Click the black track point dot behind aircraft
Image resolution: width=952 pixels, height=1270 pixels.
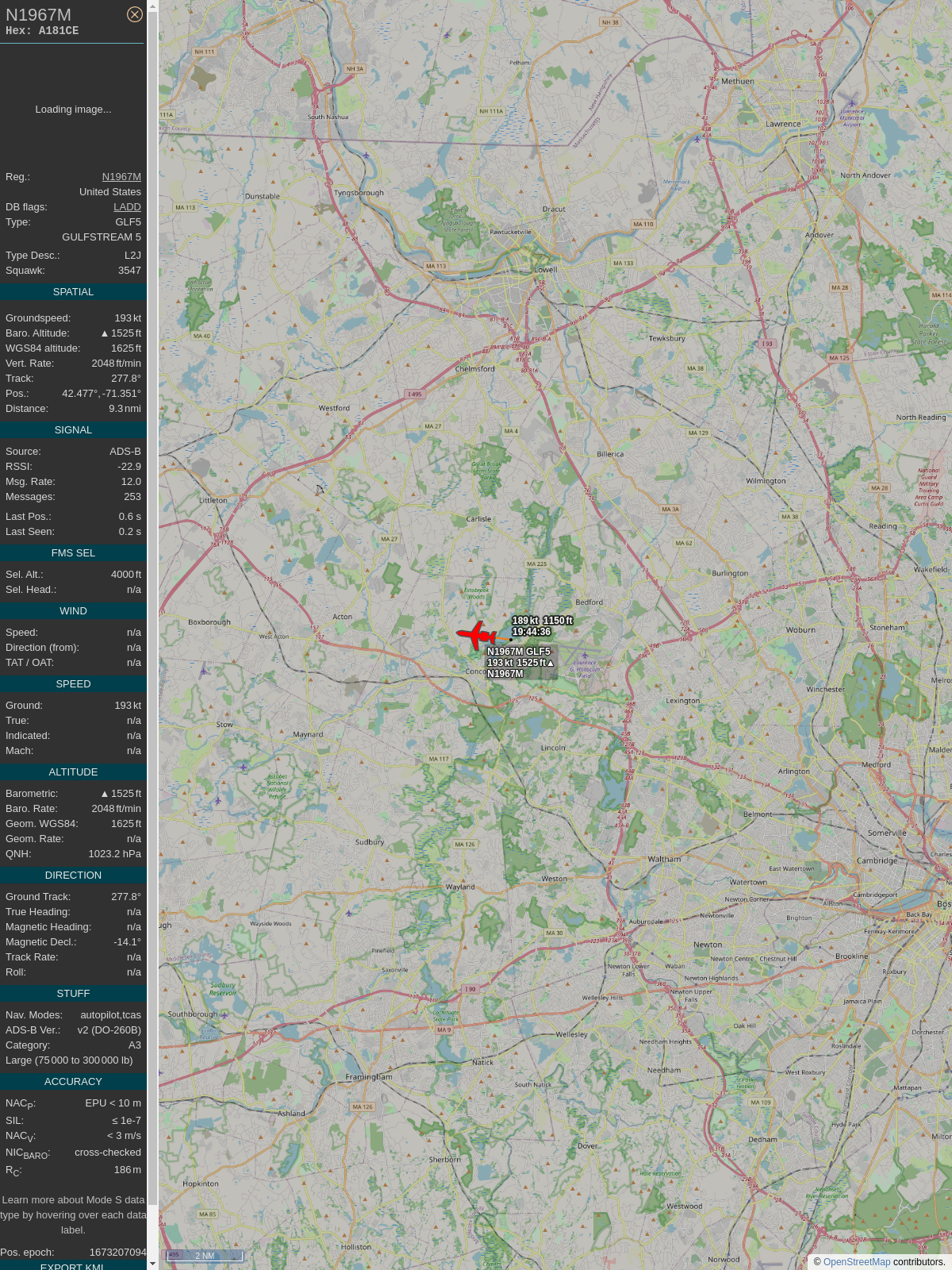pyautogui.click(x=511, y=639)
